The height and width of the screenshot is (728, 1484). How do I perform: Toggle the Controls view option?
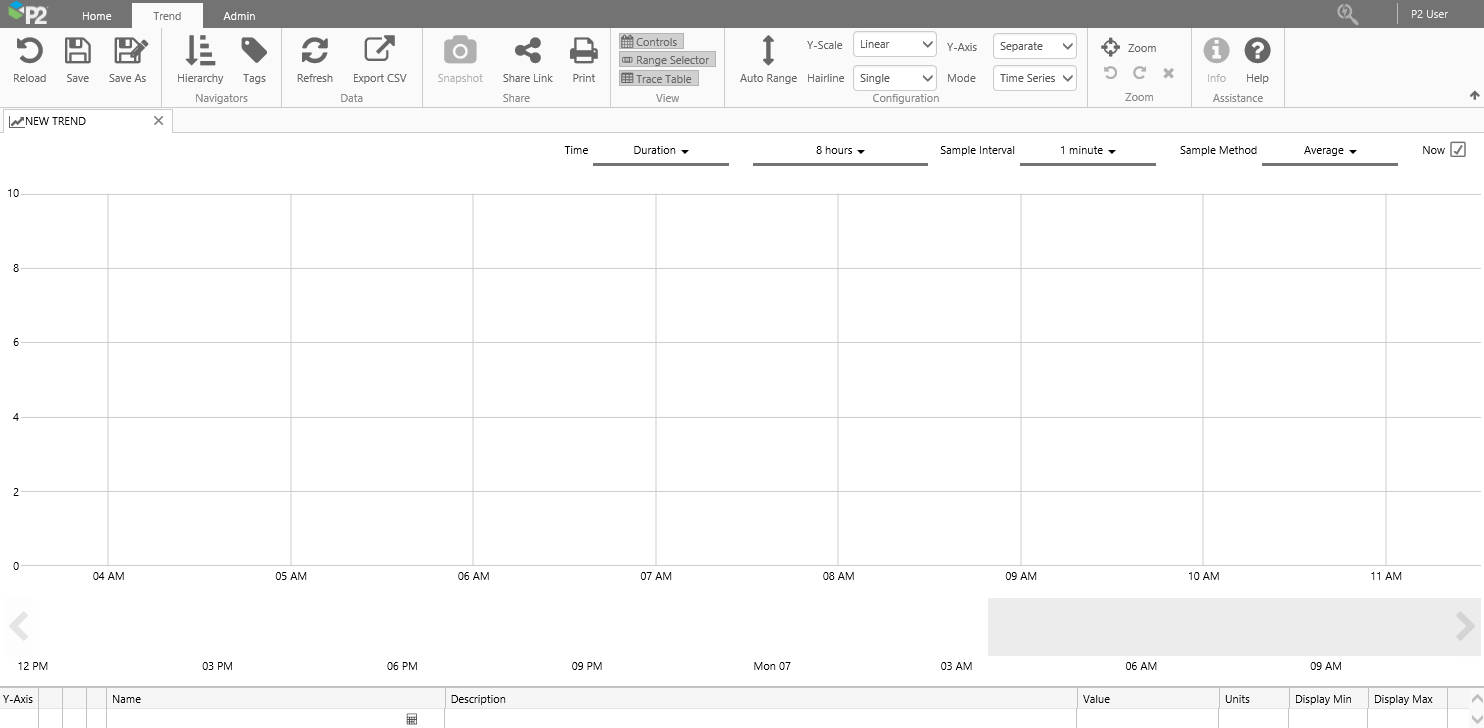click(650, 42)
